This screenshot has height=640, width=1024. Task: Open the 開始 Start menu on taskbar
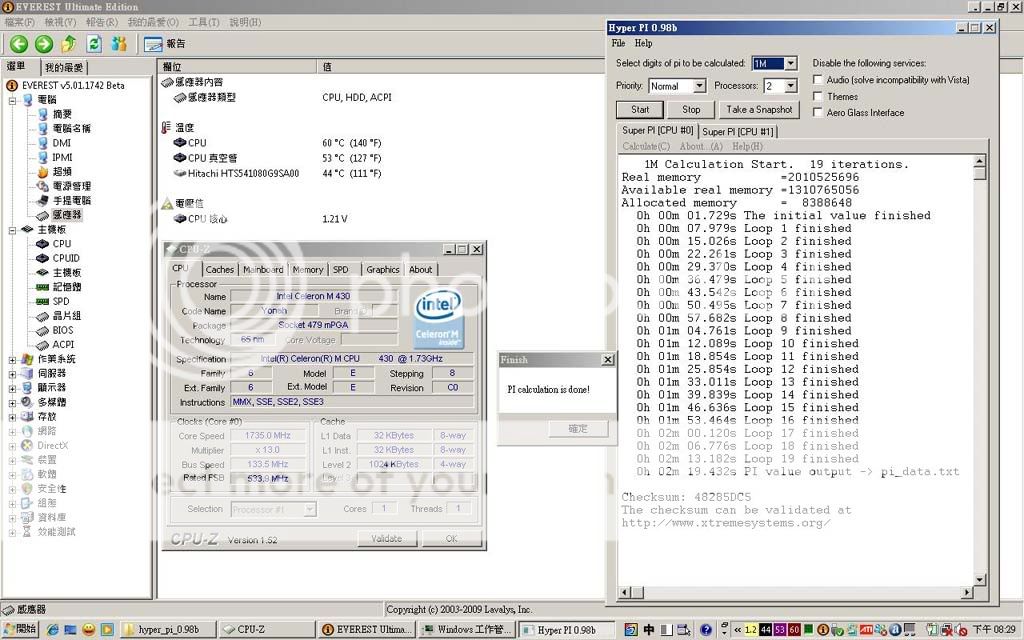tap(20, 629)
